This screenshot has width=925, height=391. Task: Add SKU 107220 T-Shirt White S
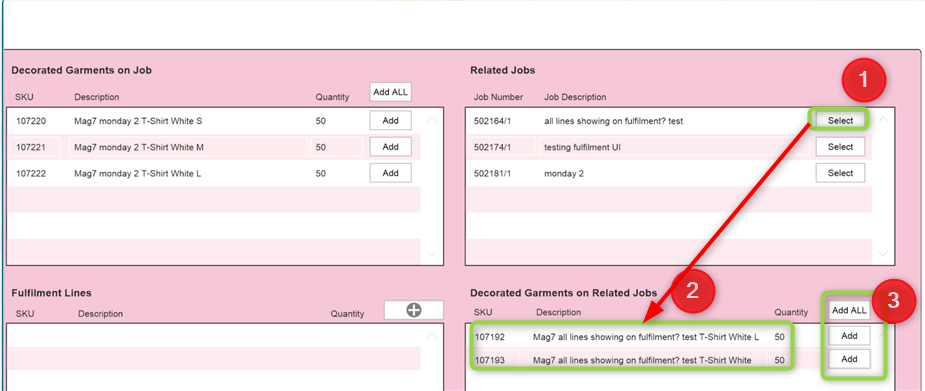click(391, 121)
